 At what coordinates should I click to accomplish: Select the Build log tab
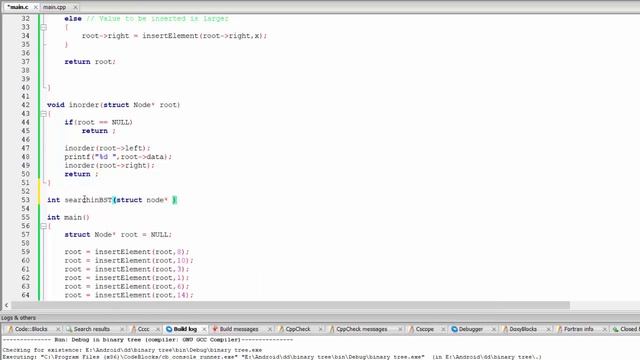point(185,329)
